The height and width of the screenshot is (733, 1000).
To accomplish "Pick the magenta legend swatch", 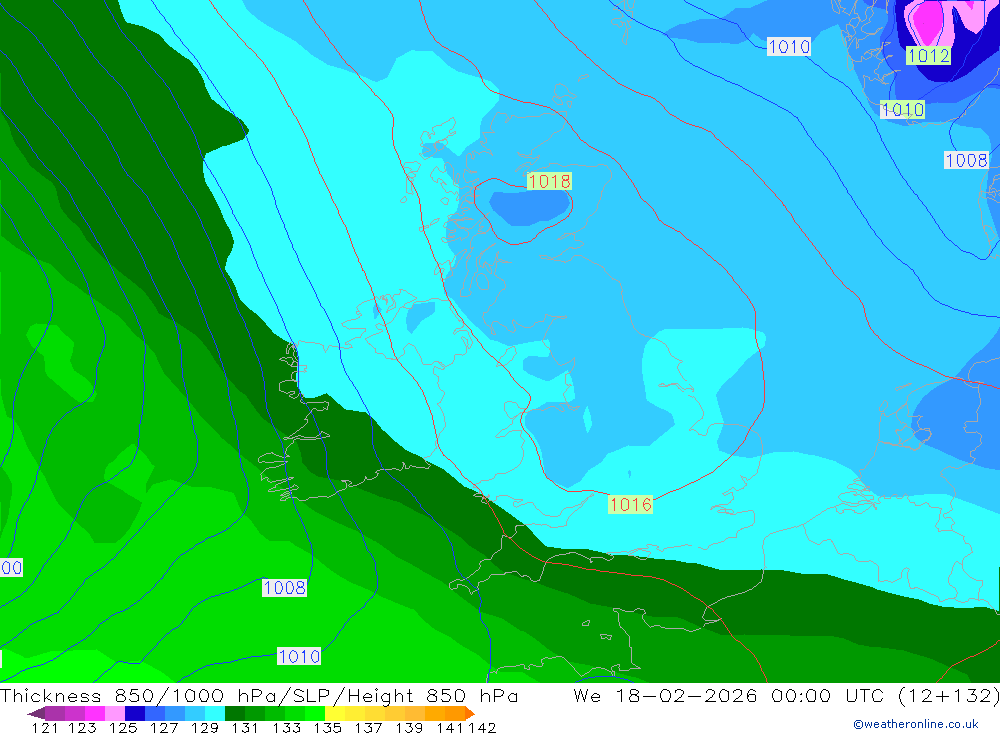I will point(93,713).
